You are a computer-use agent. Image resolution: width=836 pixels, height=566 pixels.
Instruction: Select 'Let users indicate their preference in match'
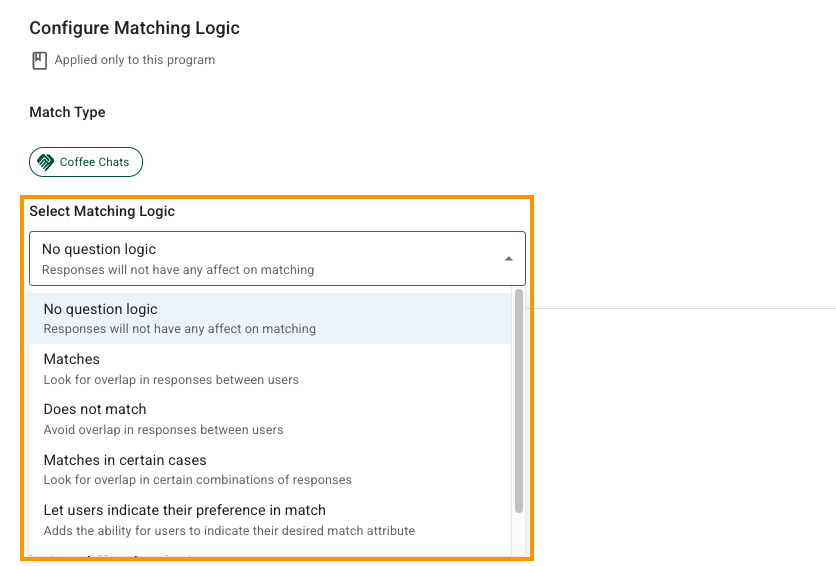click(185, 510)
